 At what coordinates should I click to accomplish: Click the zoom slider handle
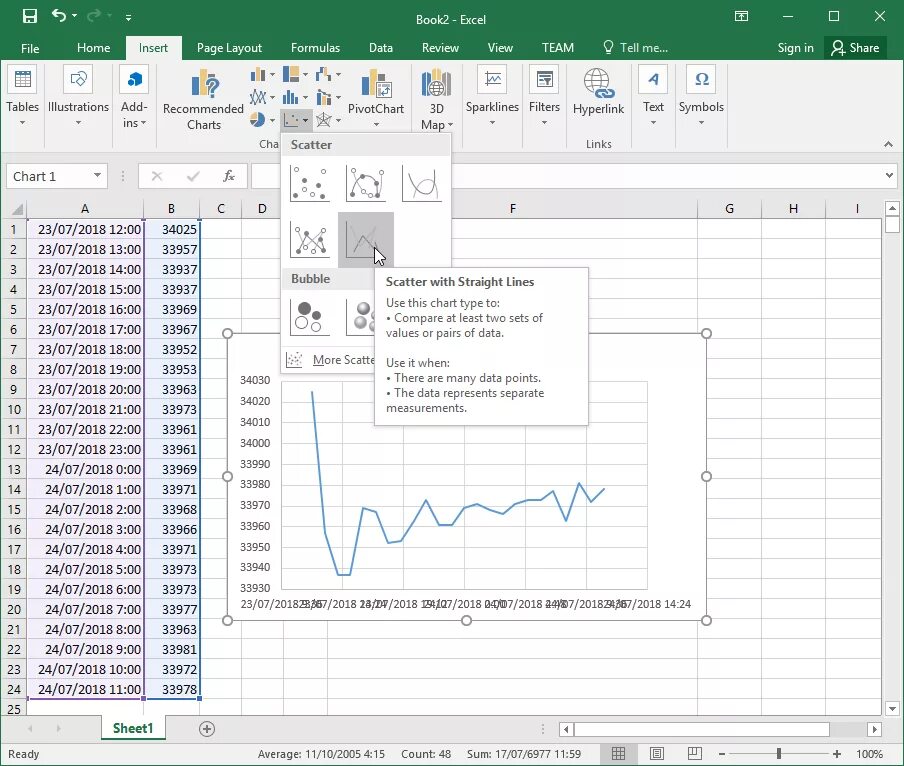coord(779,754)
